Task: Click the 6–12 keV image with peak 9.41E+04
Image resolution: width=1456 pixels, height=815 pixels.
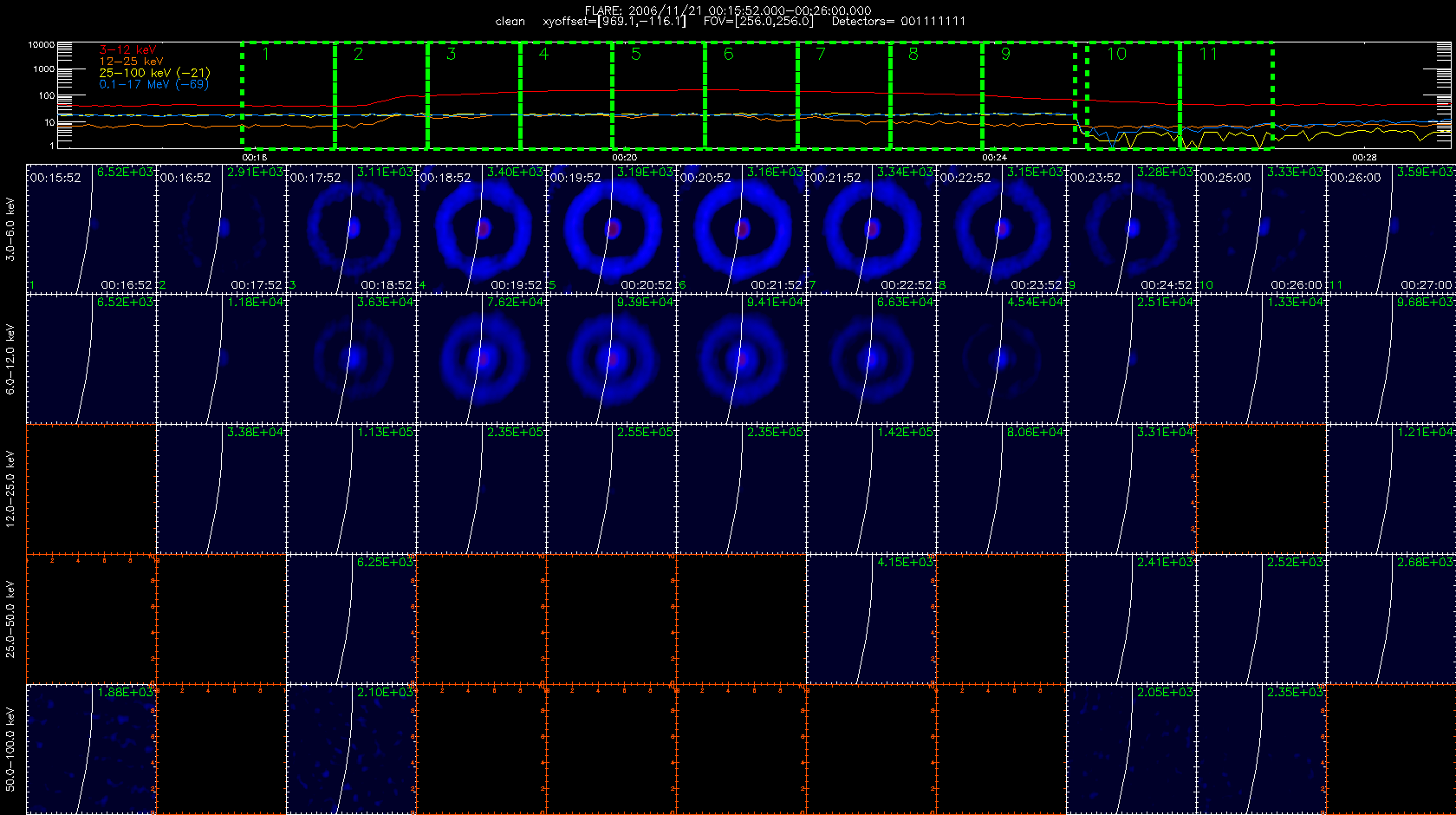Action: coord(741,359)
